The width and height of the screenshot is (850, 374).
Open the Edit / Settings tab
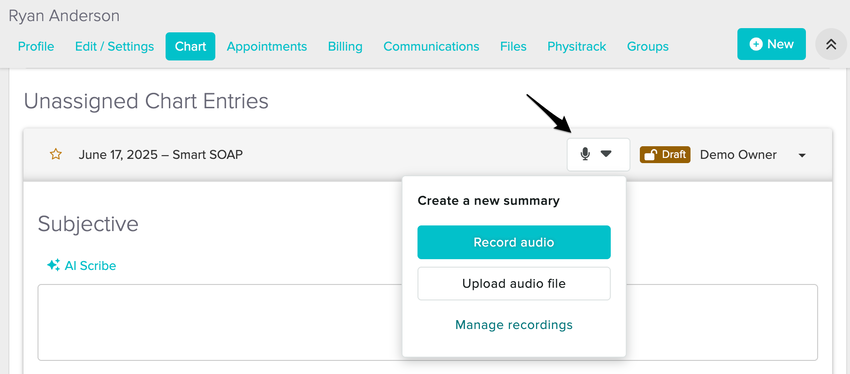click(x=114, y=47)
